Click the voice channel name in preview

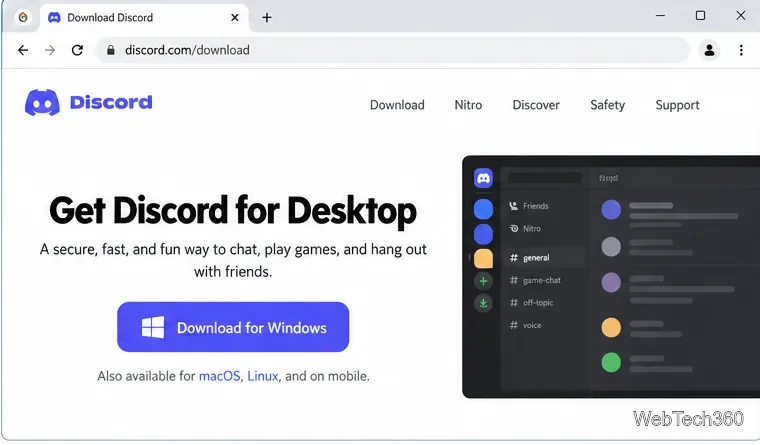(532, 325)
